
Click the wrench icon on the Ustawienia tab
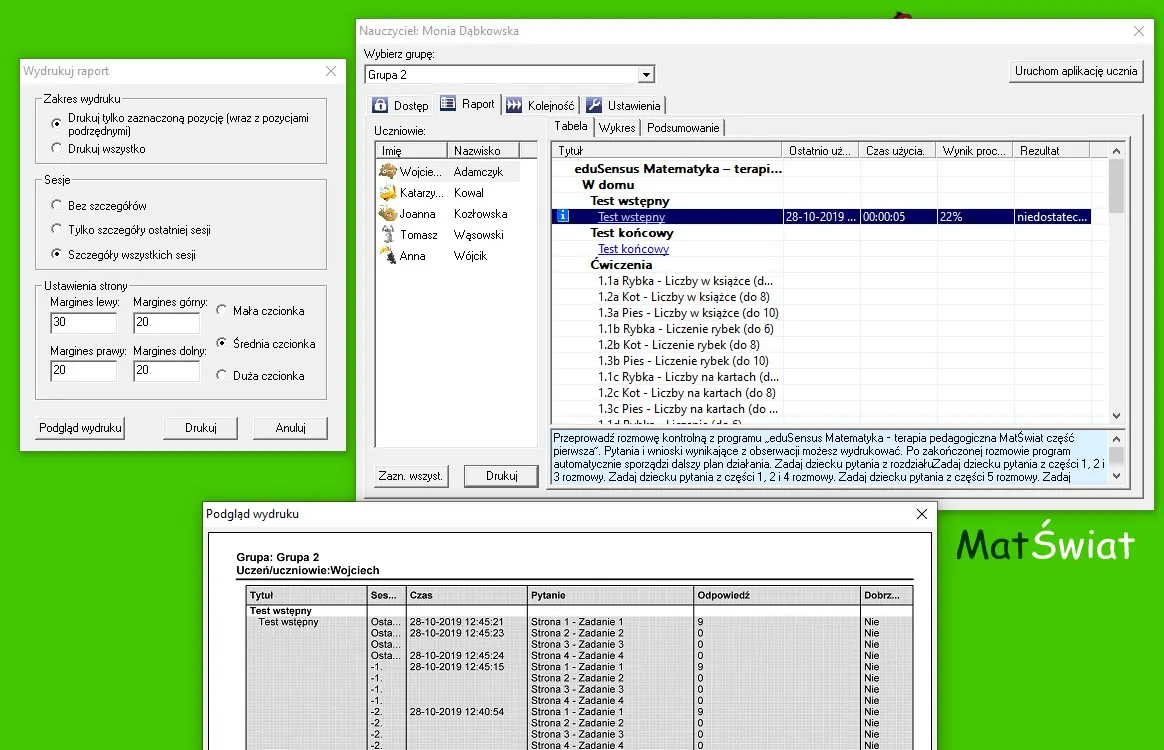tap(594, 105)
